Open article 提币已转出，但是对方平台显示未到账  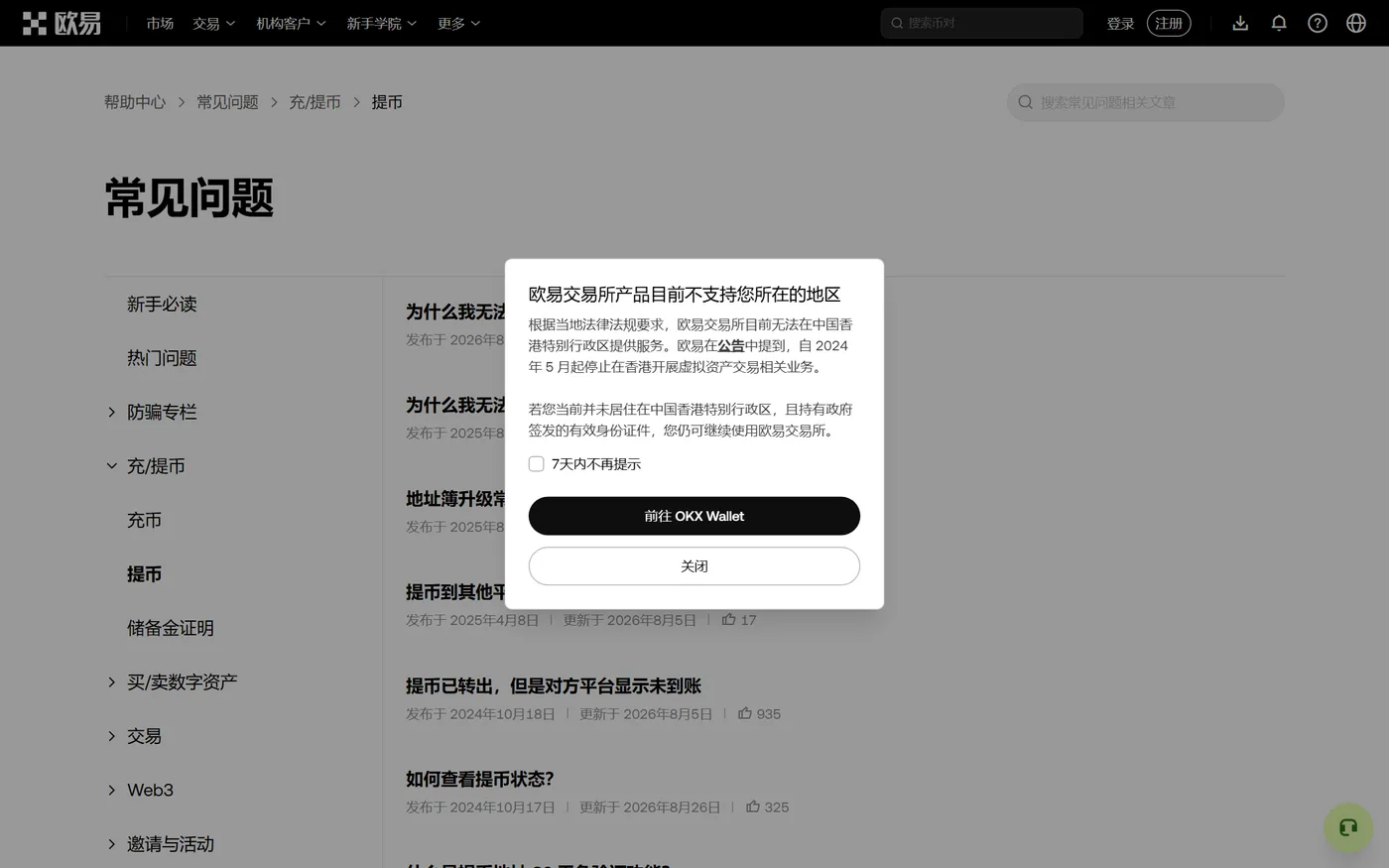point(554,685)
